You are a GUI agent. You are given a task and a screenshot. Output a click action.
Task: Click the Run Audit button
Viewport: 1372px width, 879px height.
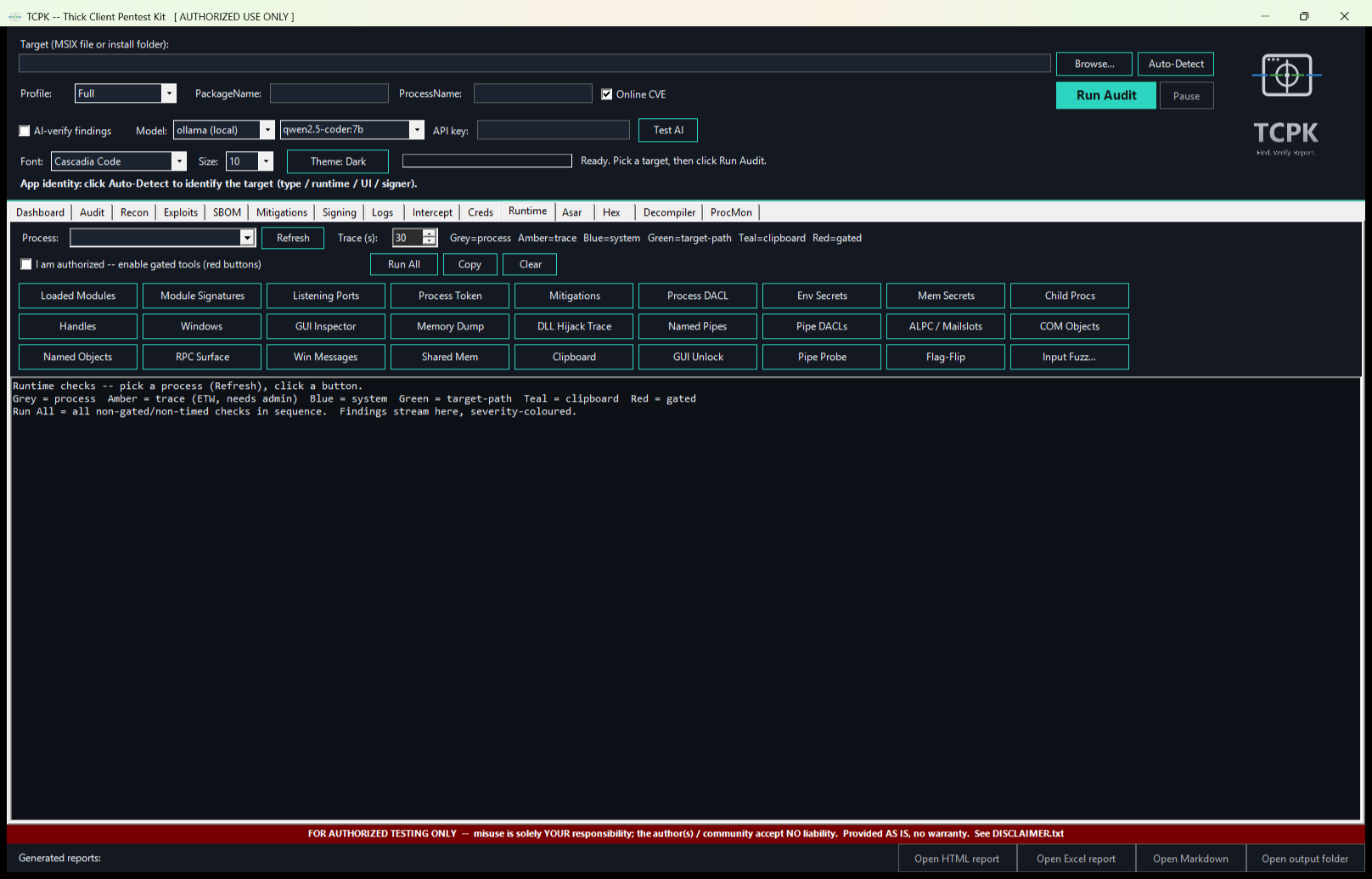point(1106,95)
